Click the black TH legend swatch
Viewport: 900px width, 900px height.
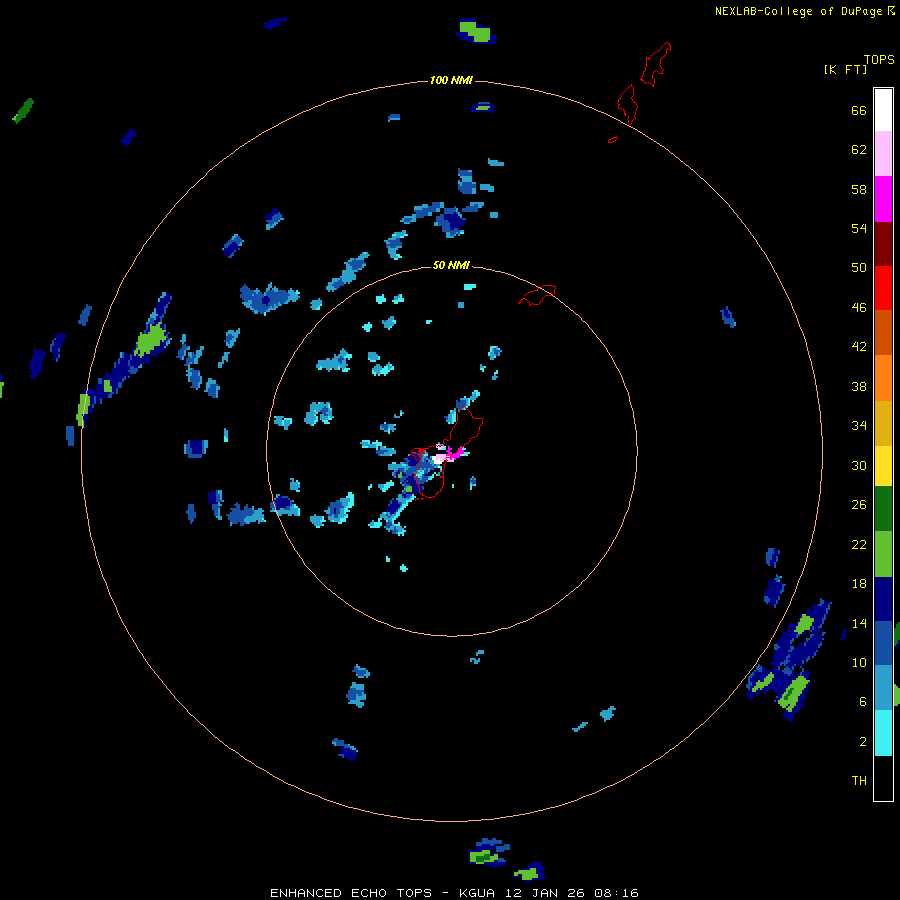[x=883, y=778]
